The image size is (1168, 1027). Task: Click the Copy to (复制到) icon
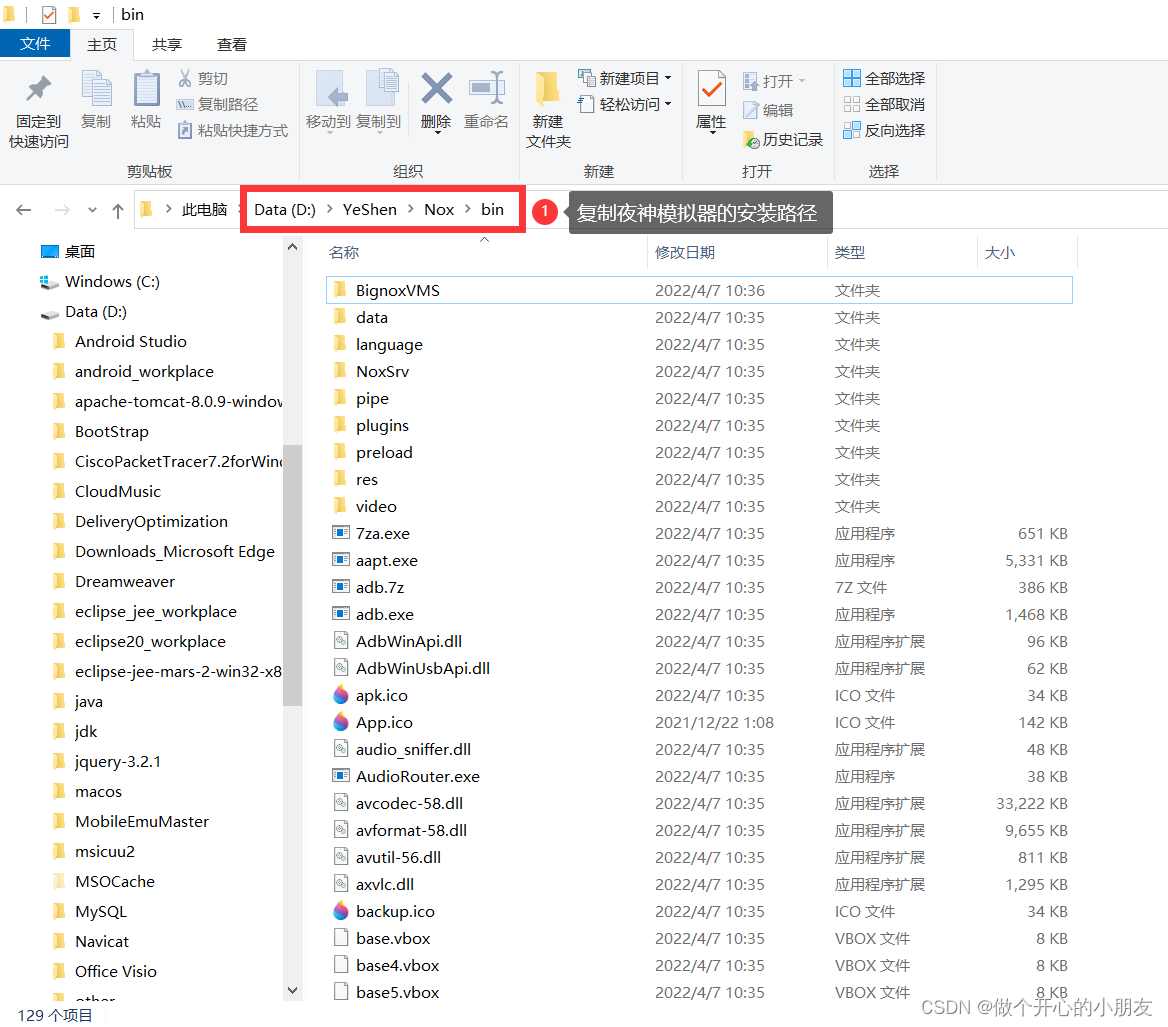(x=381, y=89)
